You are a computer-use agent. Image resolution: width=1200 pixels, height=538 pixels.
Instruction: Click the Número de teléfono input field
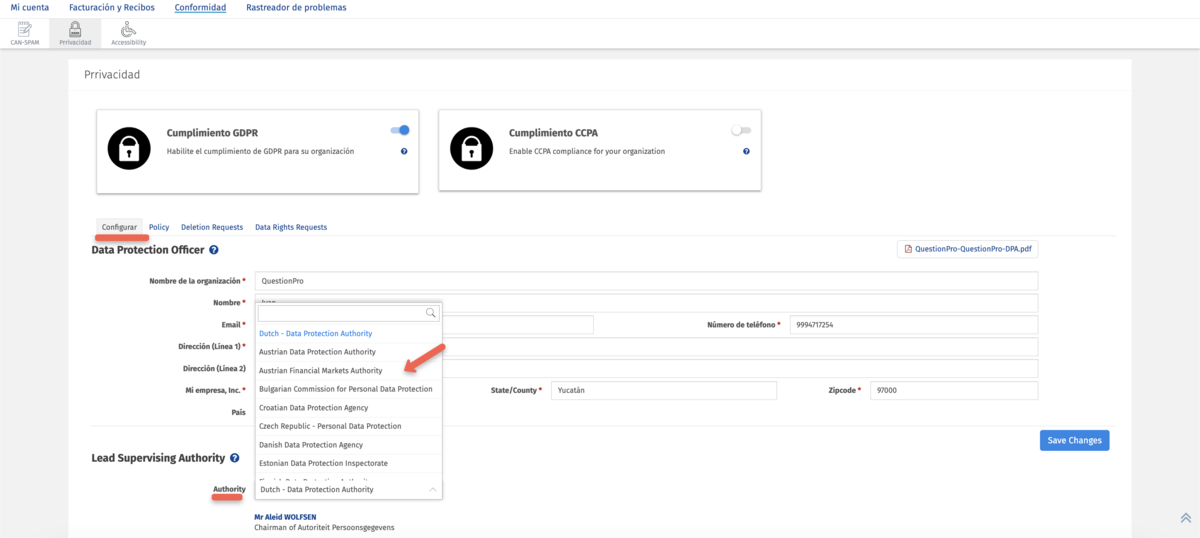click(913, 325)
